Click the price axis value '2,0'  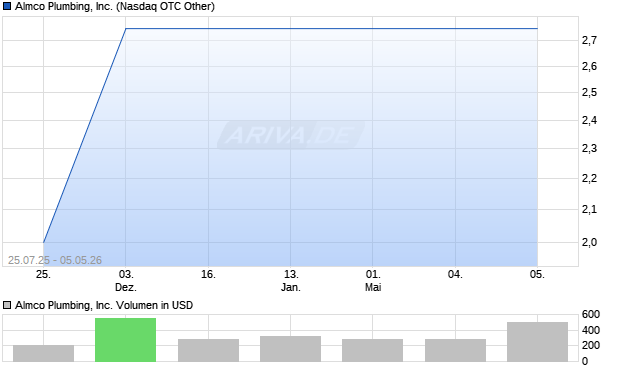[589, 242]
